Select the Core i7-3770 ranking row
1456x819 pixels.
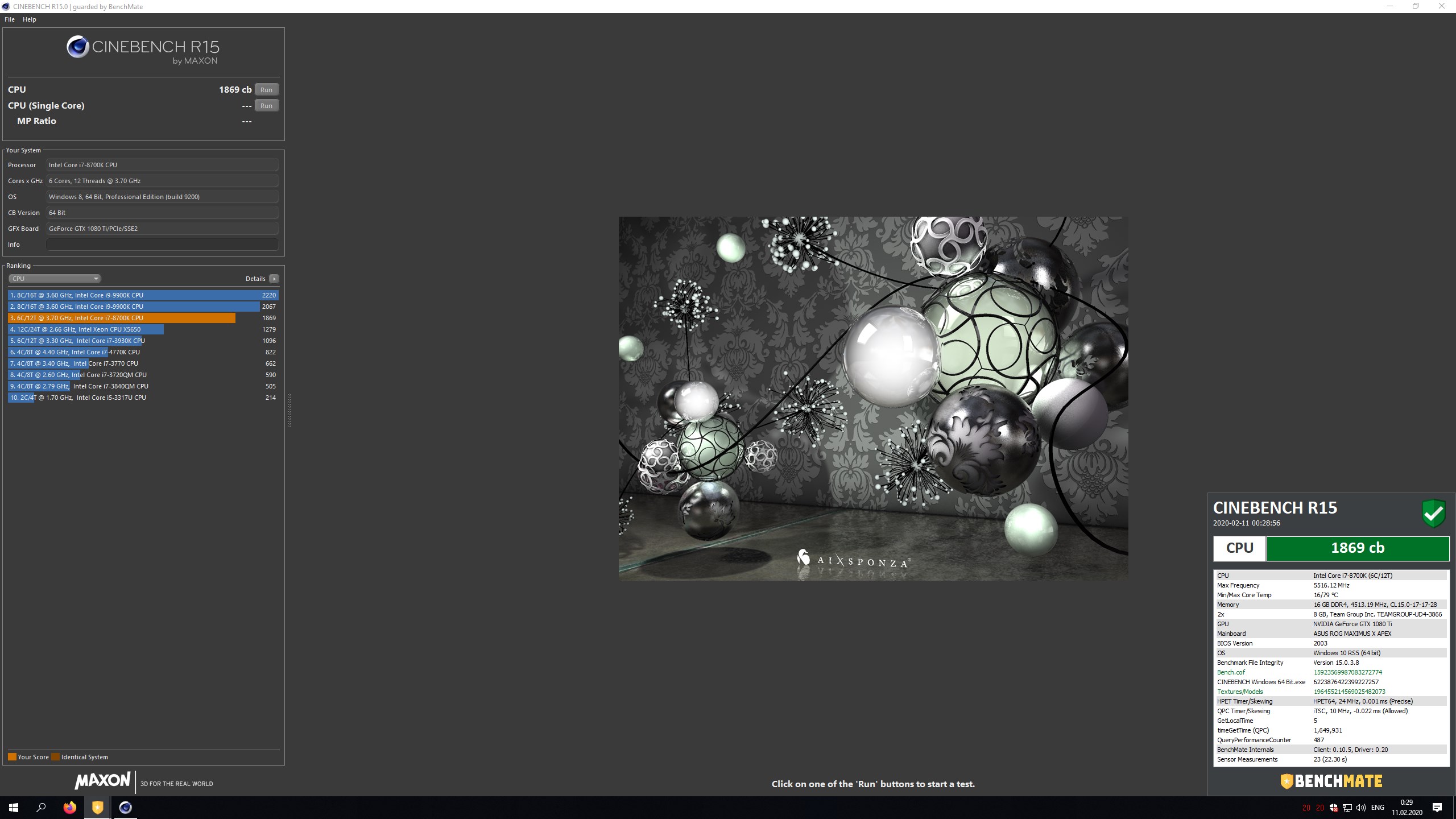coord(143,363)
